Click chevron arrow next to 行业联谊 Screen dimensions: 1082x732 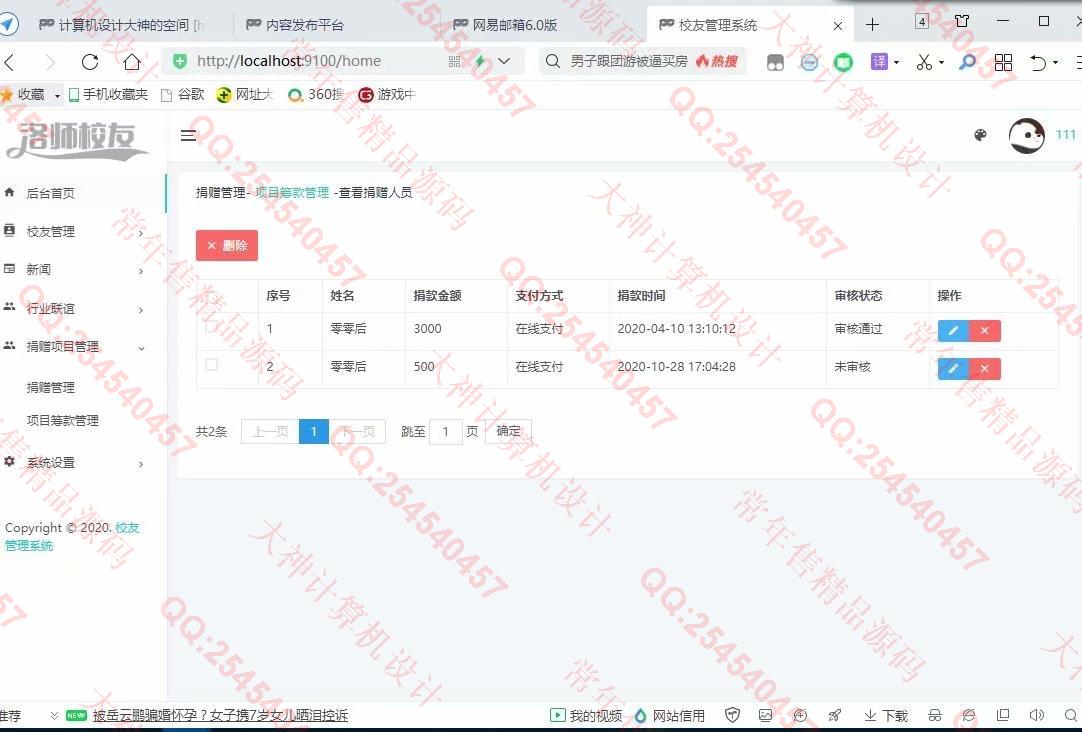pos(141,310)
